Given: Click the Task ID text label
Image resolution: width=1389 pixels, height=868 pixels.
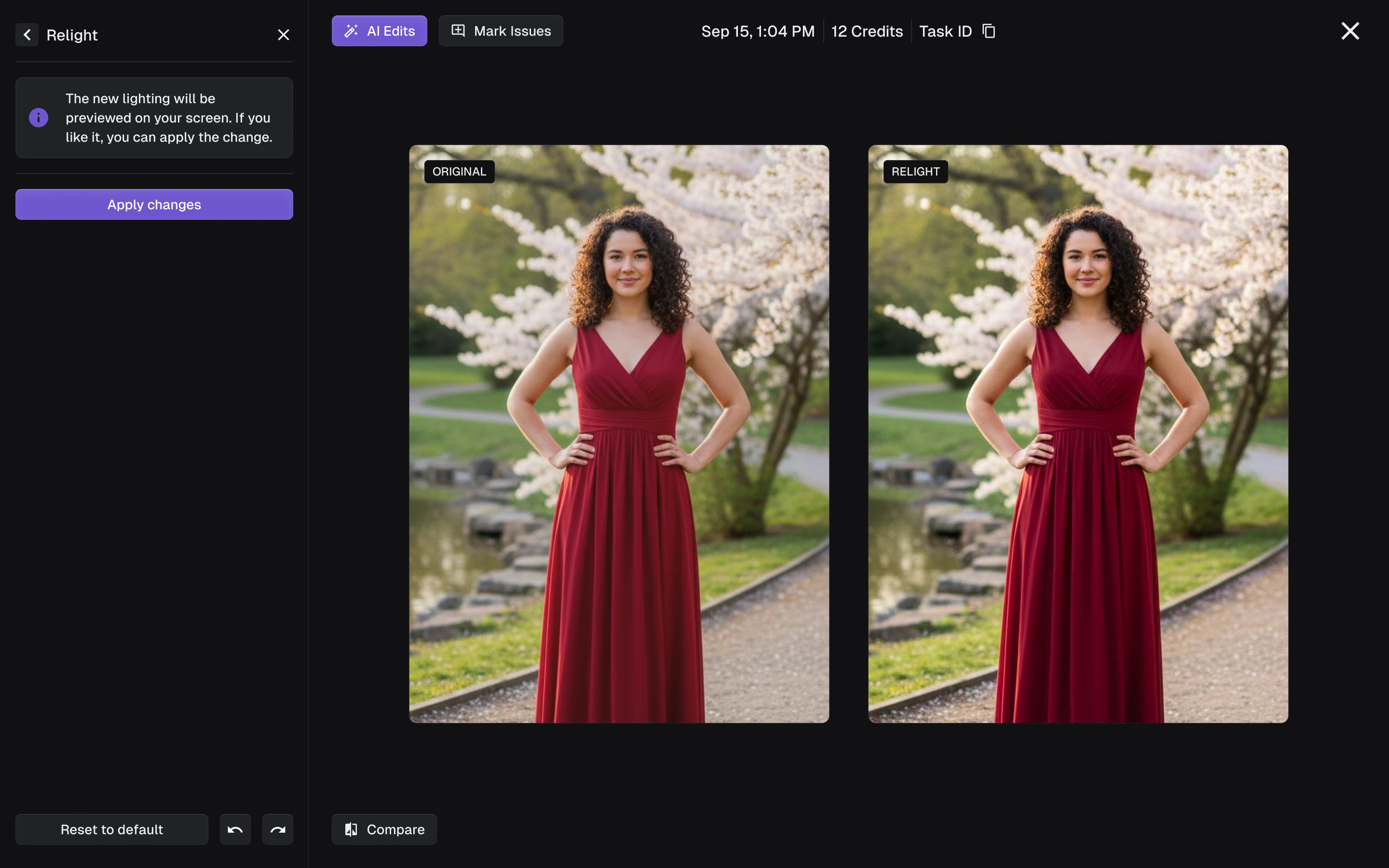Looking at the screenshot, I should 945,31.
